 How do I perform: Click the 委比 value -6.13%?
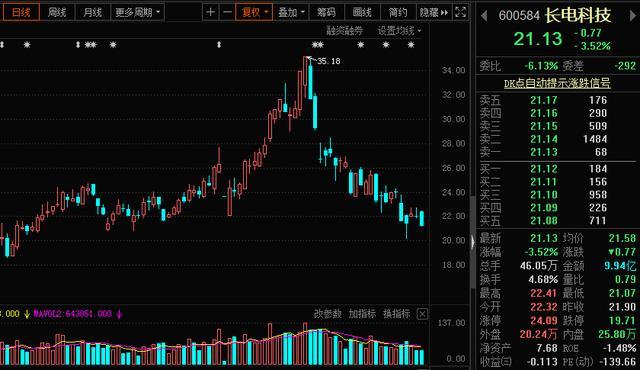click(541, 66)
